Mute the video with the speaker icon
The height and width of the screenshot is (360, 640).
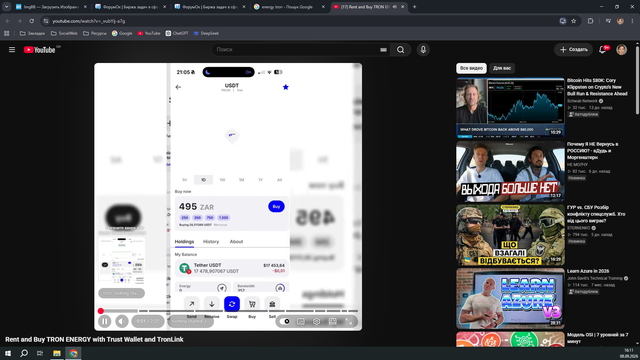tap(122, 321)
